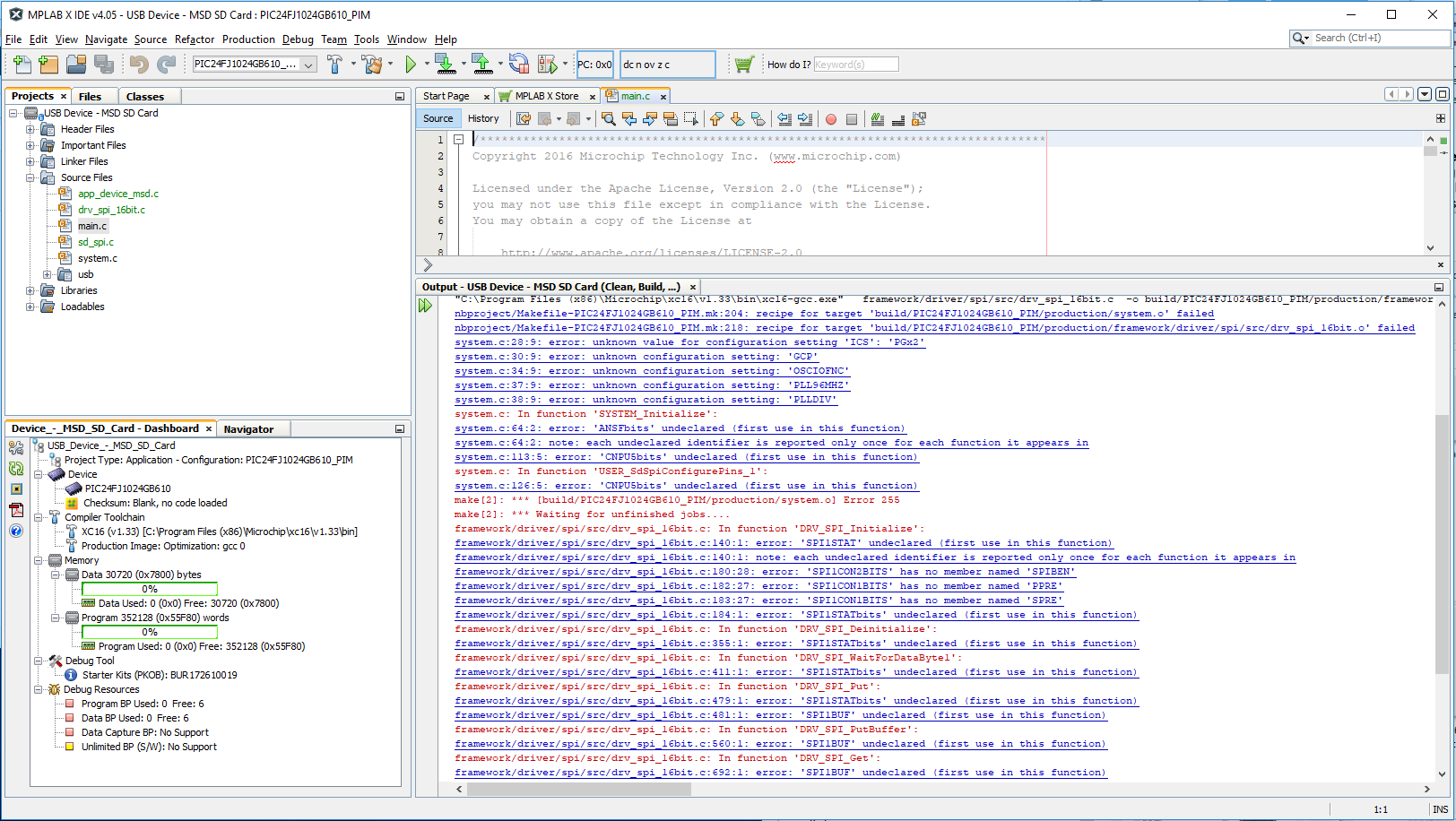Viewport: 1456px width, 821px height.
Task: Click dashboard Refresh Debug Tool Status icon
Action: [x=16, y=469]
